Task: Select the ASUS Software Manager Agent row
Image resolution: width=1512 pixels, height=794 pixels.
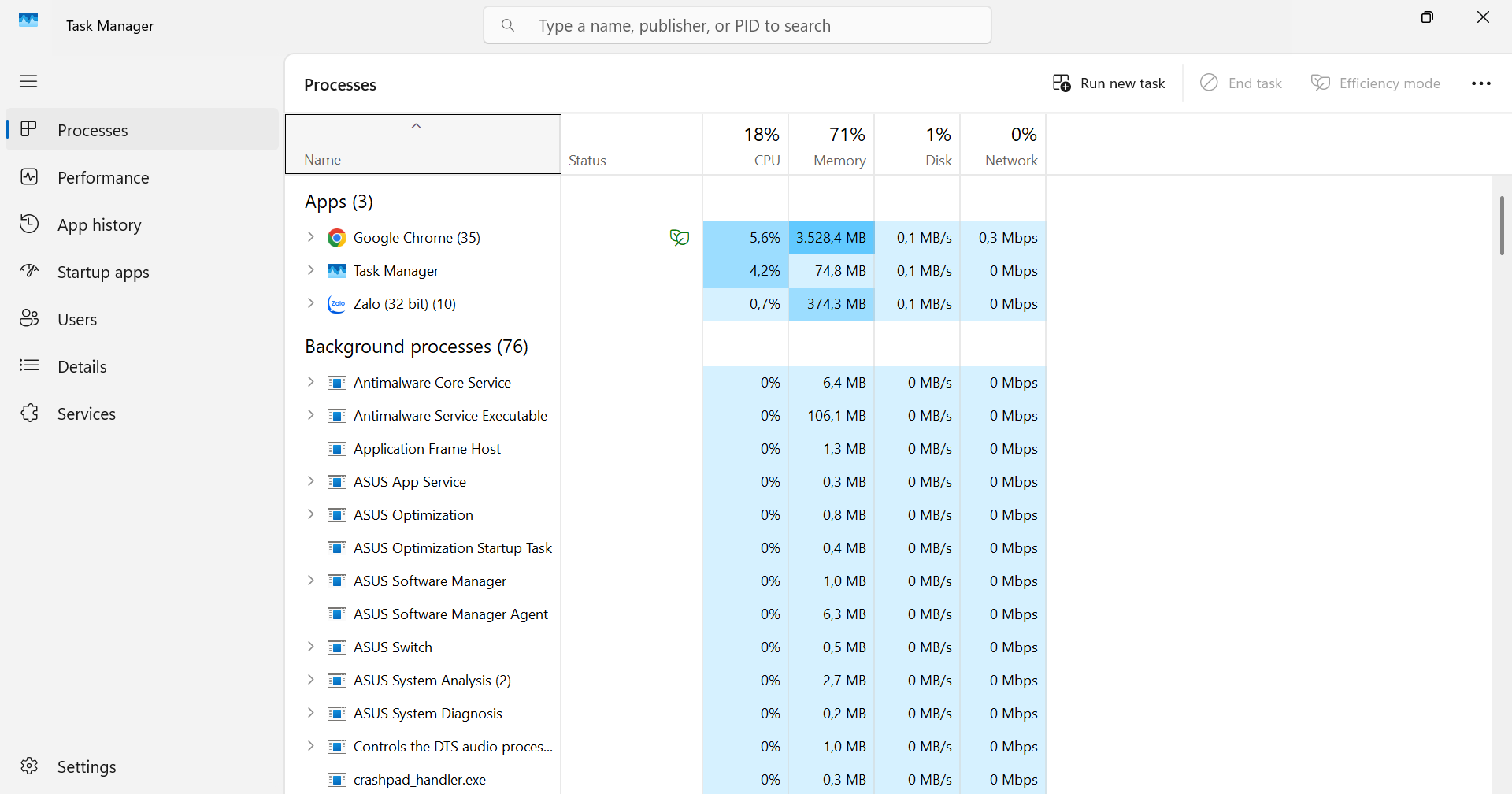Action: click(x=665, y=614)
